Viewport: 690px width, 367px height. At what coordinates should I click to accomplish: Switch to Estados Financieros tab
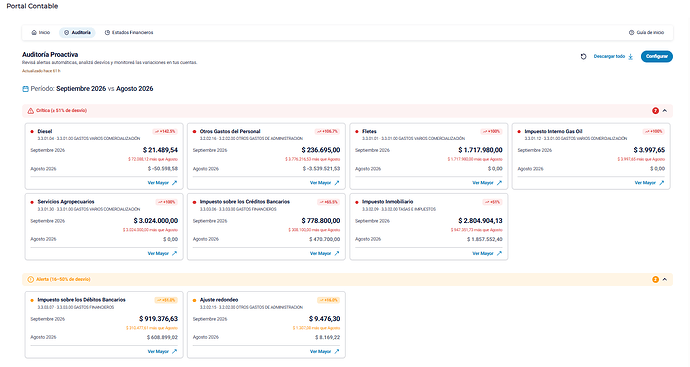tap(129, 33)
